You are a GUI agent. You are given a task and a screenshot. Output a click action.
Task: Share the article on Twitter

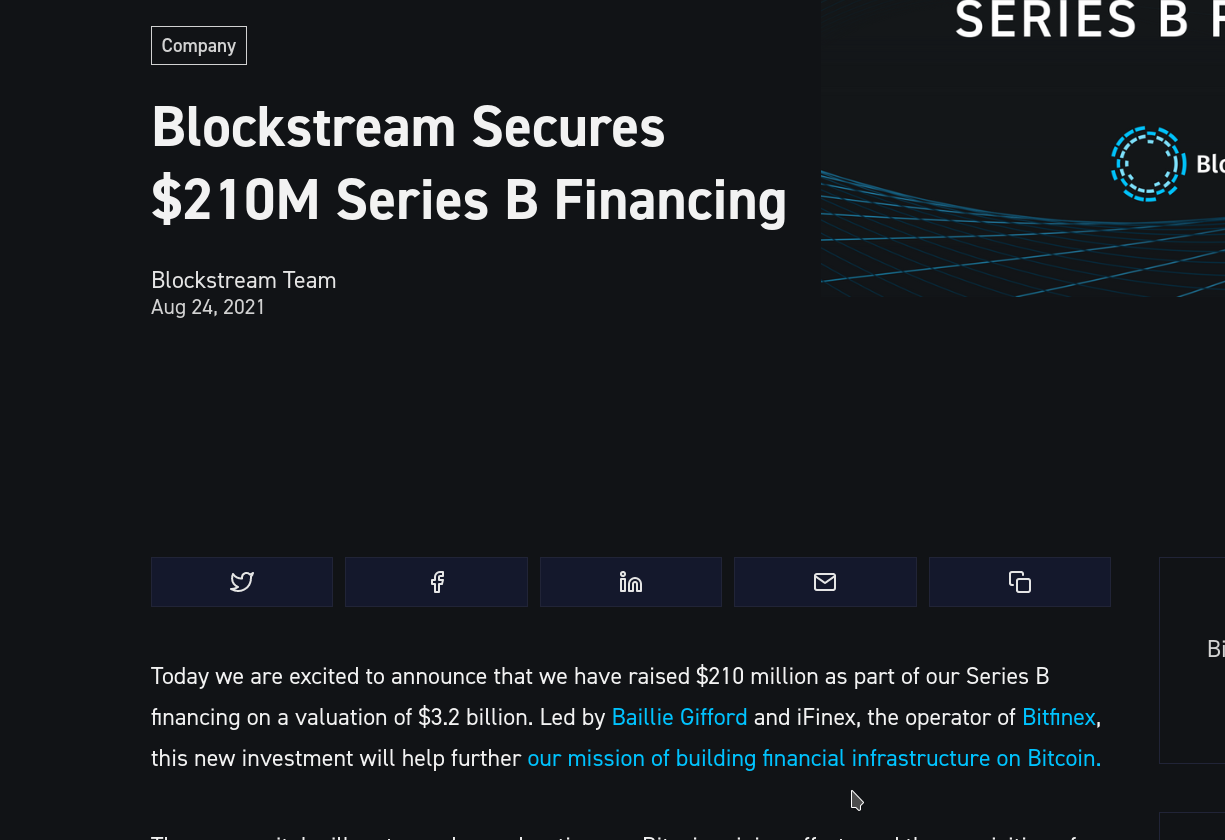click(242, 582)
